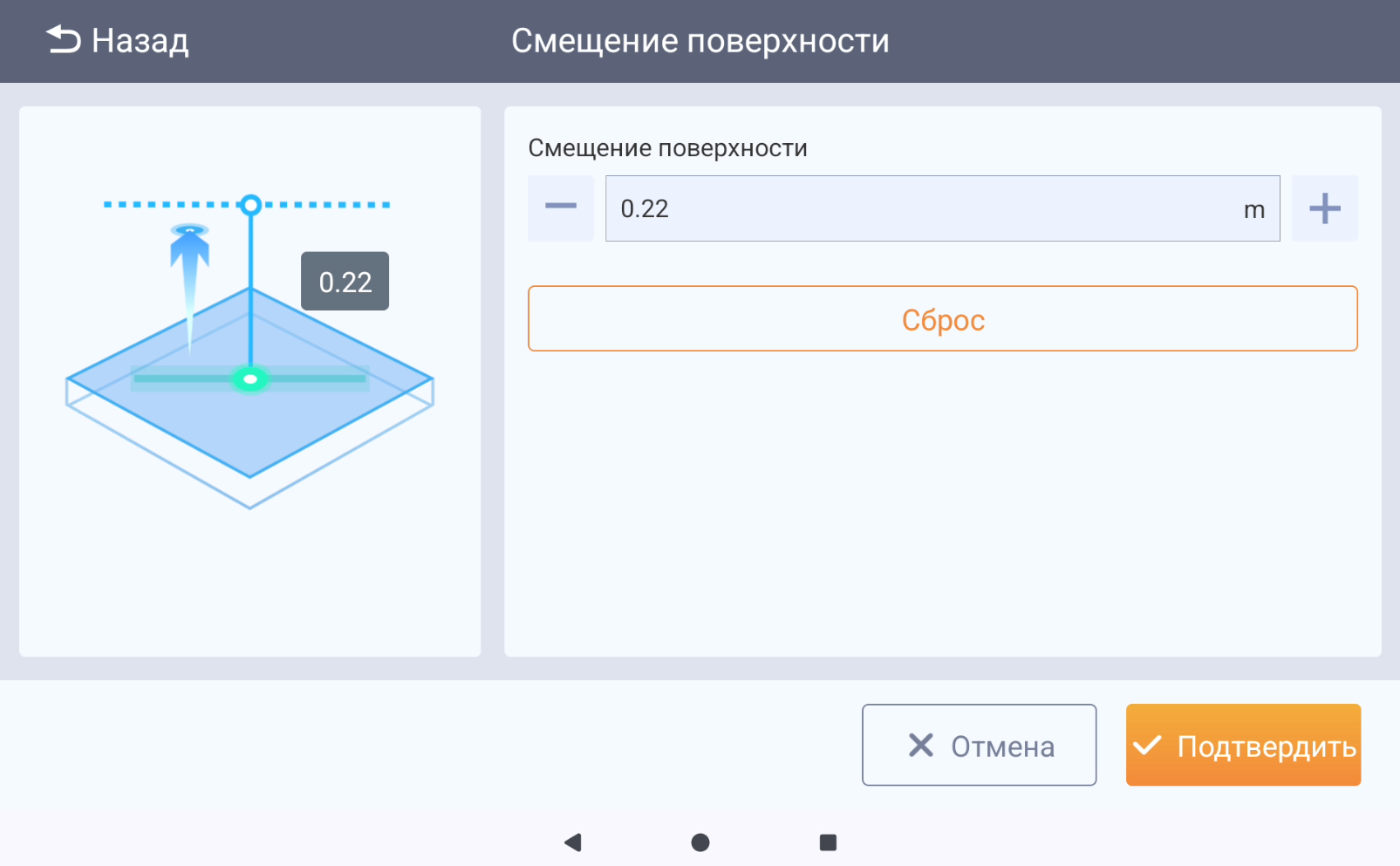The height and width of the screenshot is (866, 1400).
Task: Click the Отмена cancel button text
Action: [x=1002, y=747]
